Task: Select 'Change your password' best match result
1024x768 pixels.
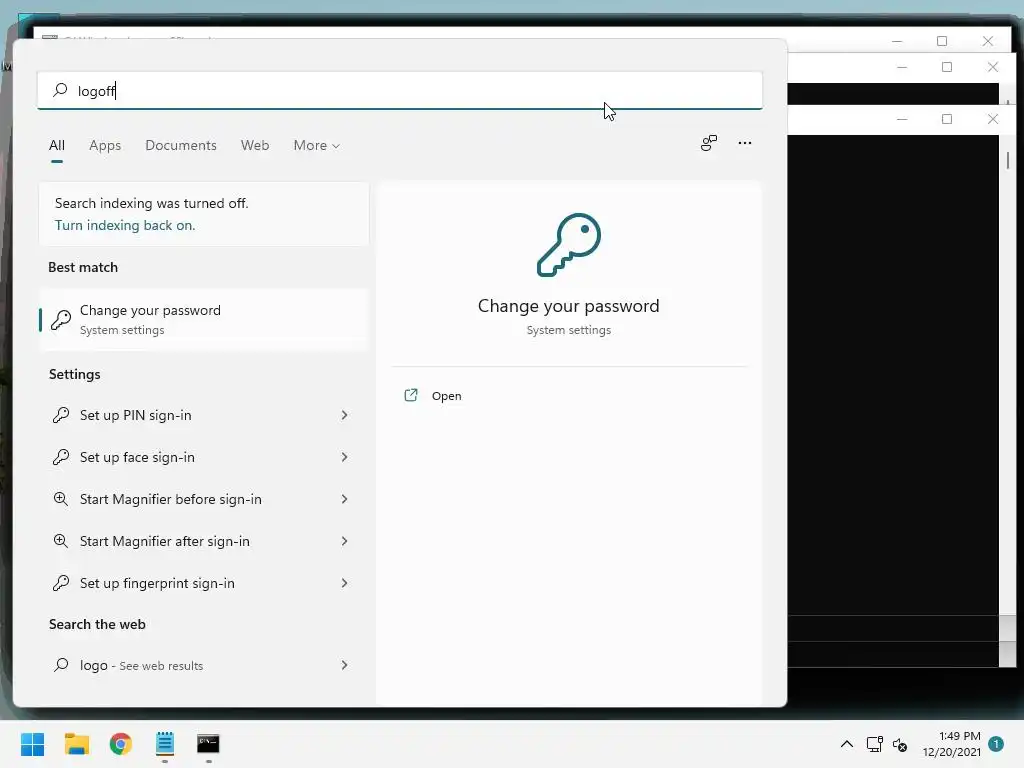Action: coord(204,319)
